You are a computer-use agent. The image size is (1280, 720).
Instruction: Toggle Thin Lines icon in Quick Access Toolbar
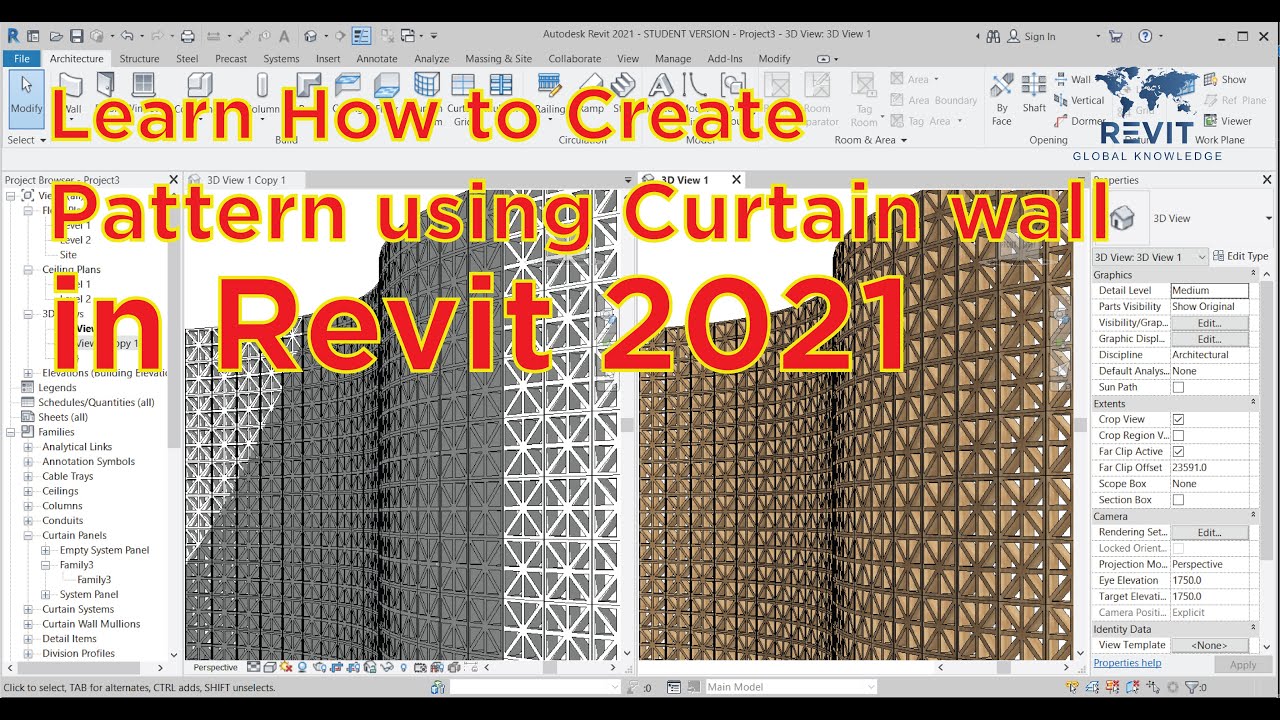(361, 36)
